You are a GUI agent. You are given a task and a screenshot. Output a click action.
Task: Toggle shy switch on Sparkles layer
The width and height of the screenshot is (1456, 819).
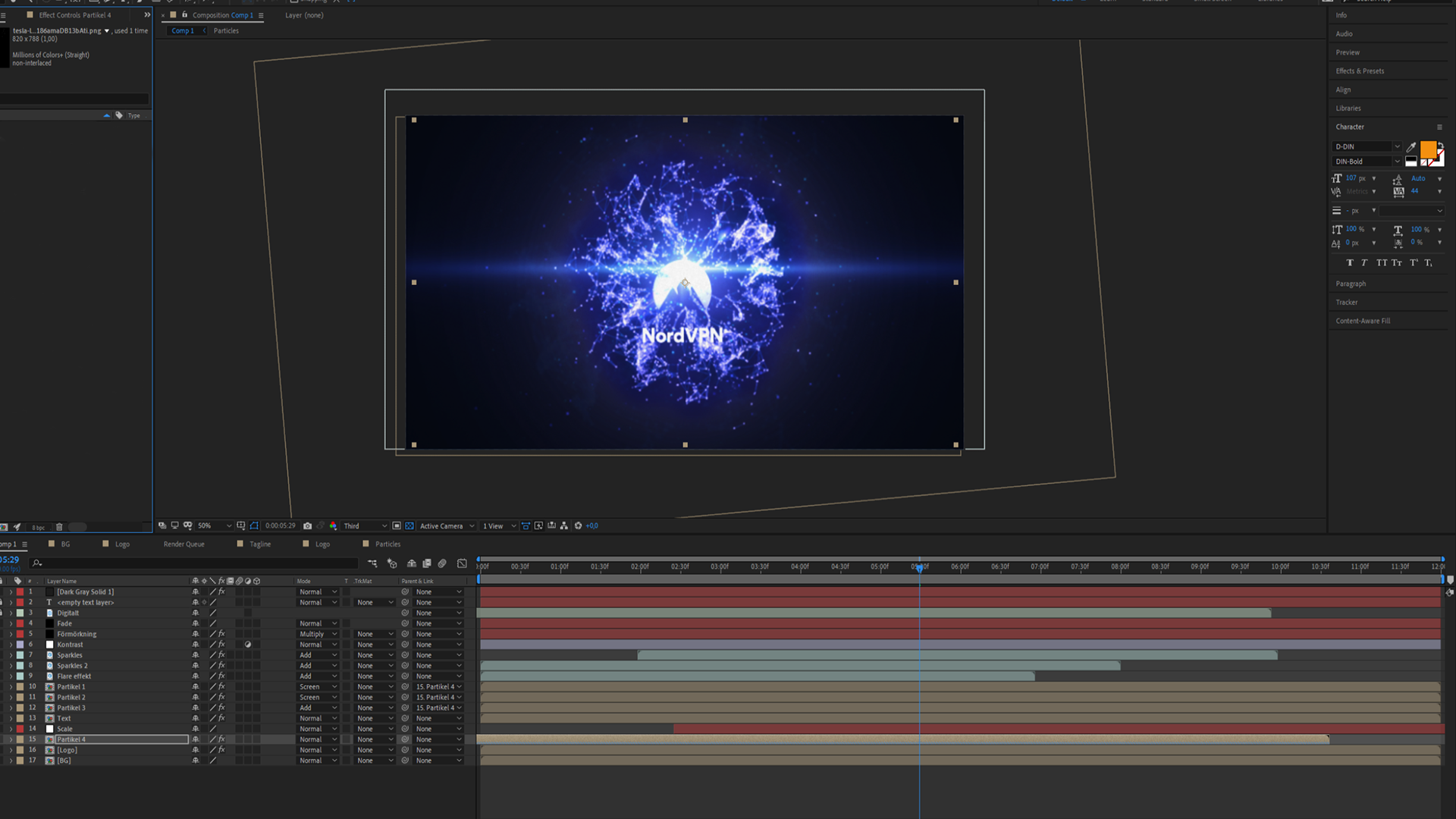[196, 655]
